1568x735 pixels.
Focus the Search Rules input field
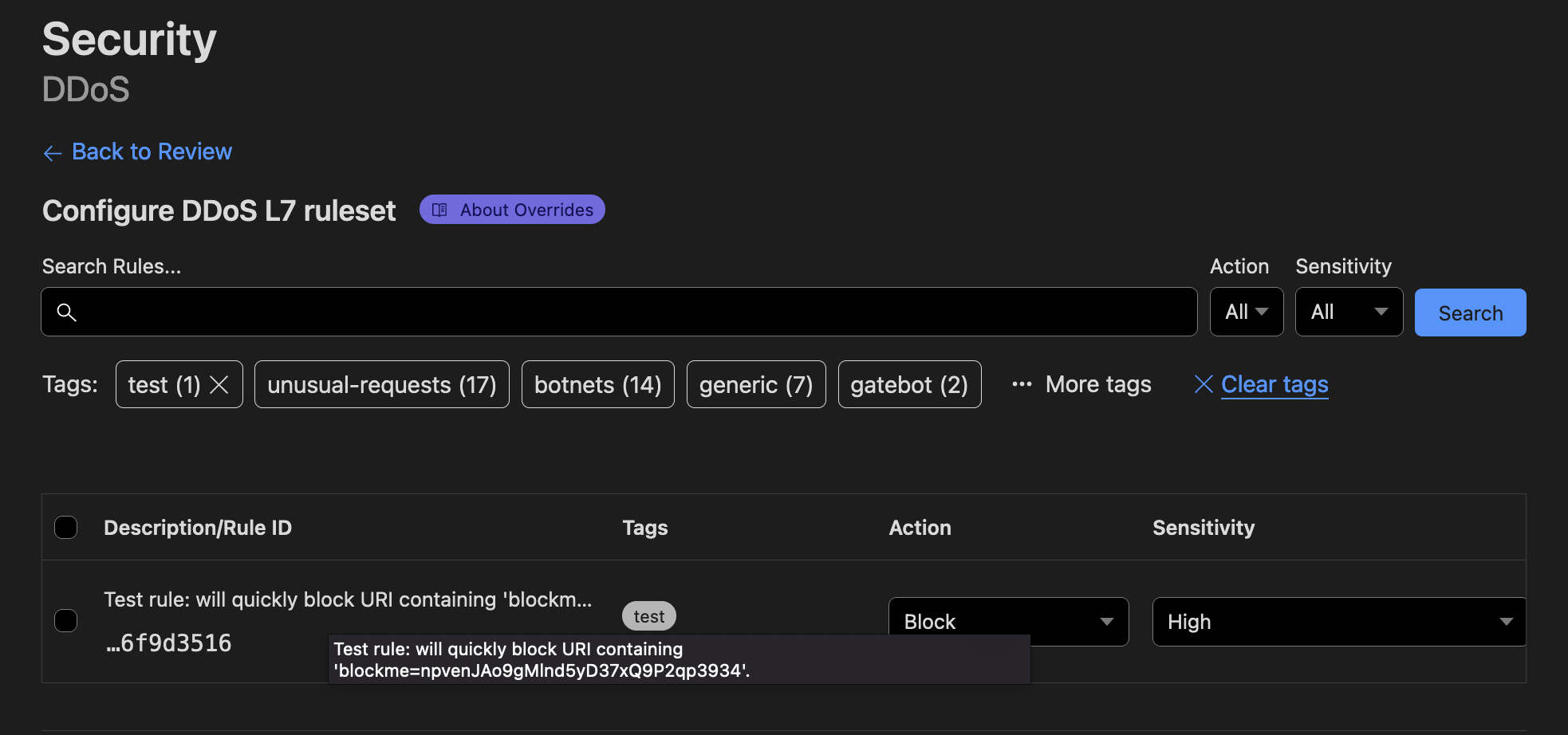coord(619,312)
